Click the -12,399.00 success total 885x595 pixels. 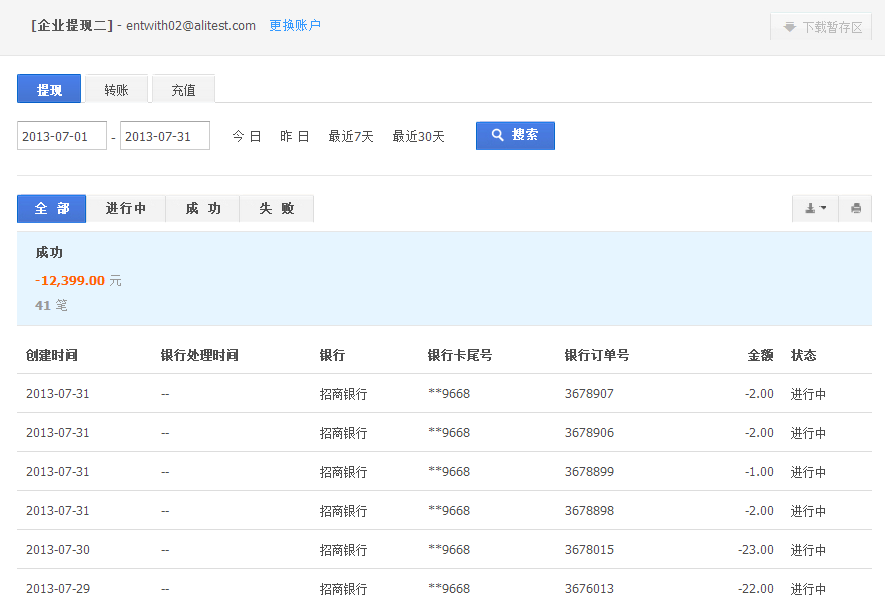pos(70,281)
